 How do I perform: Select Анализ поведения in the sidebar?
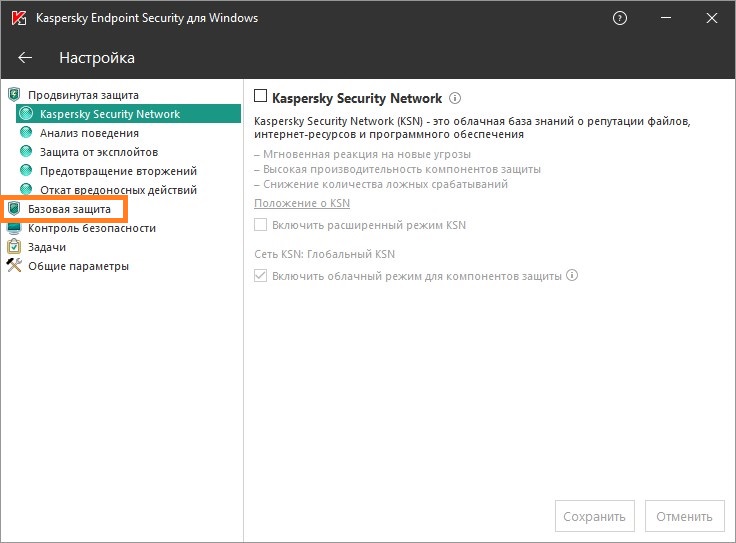[x=89, y=133]
